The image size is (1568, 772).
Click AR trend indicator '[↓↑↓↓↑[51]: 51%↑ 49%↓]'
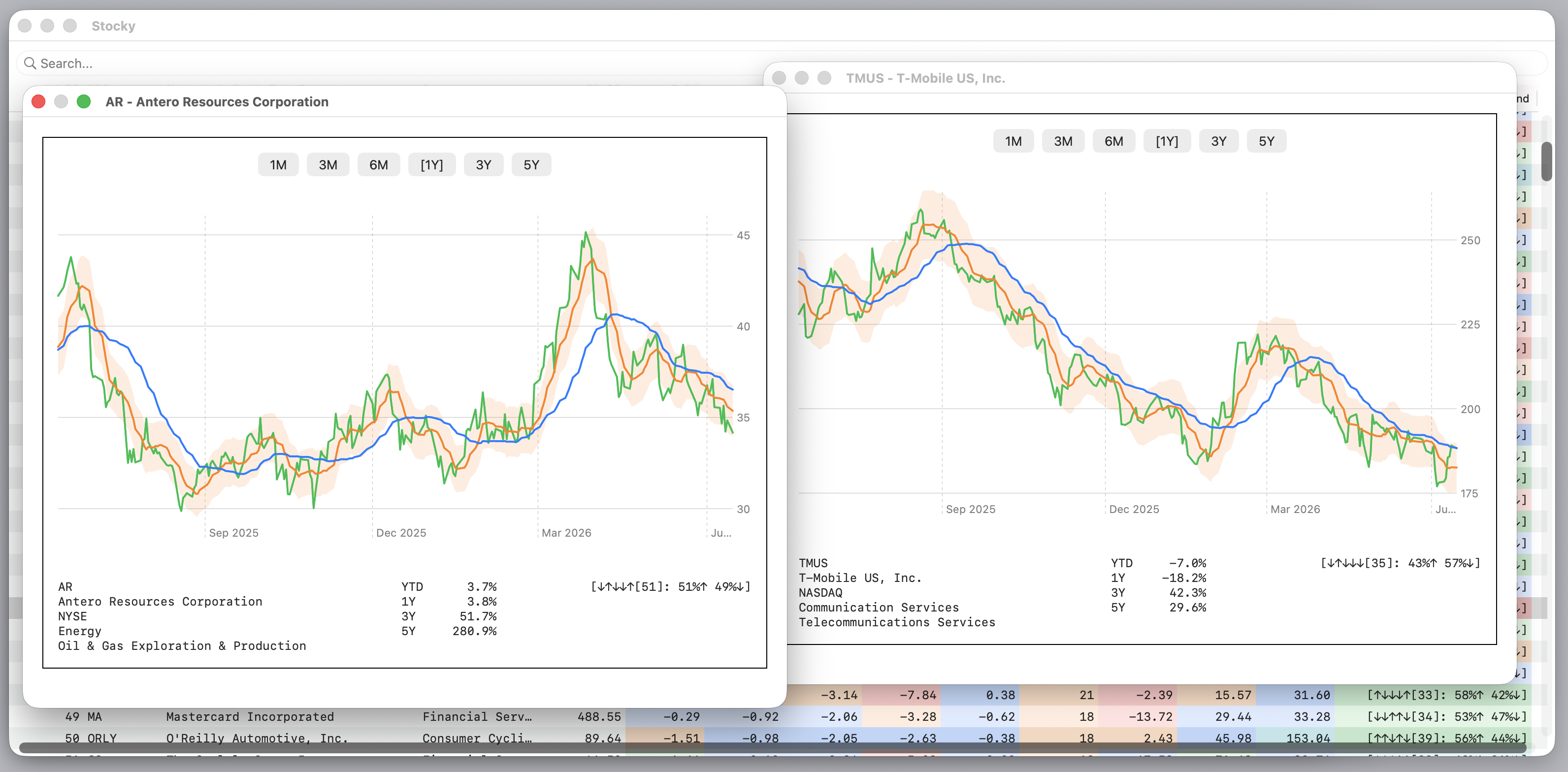tap(671, 586)
